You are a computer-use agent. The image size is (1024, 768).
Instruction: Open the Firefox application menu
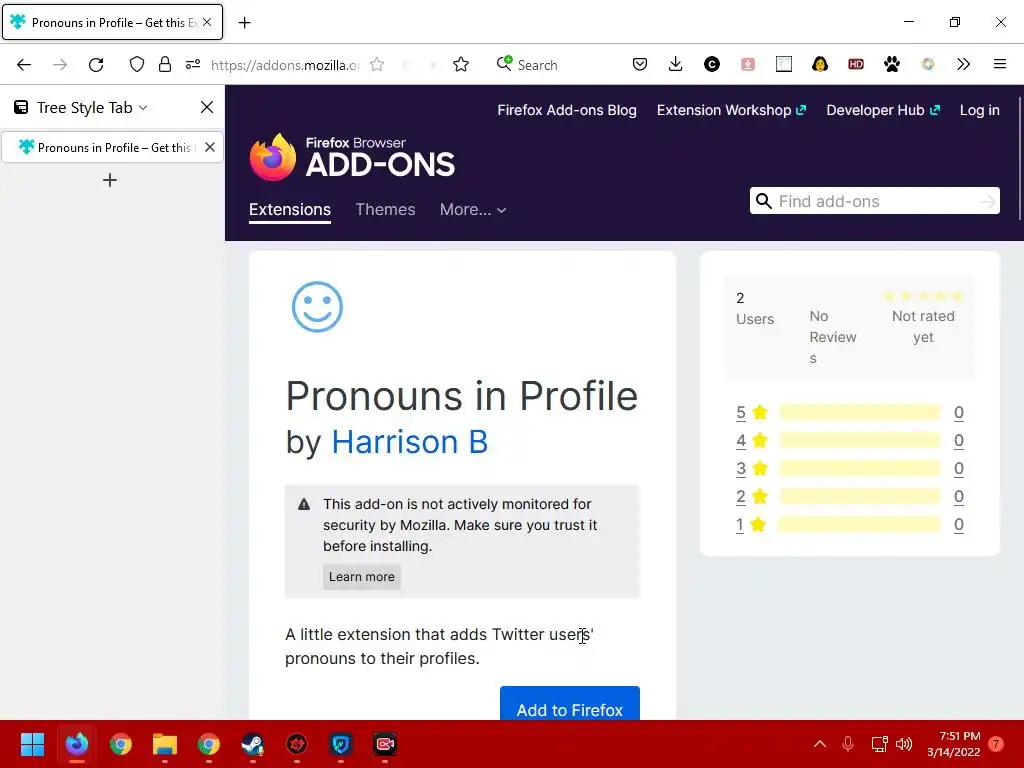[x=1000, y=65]
